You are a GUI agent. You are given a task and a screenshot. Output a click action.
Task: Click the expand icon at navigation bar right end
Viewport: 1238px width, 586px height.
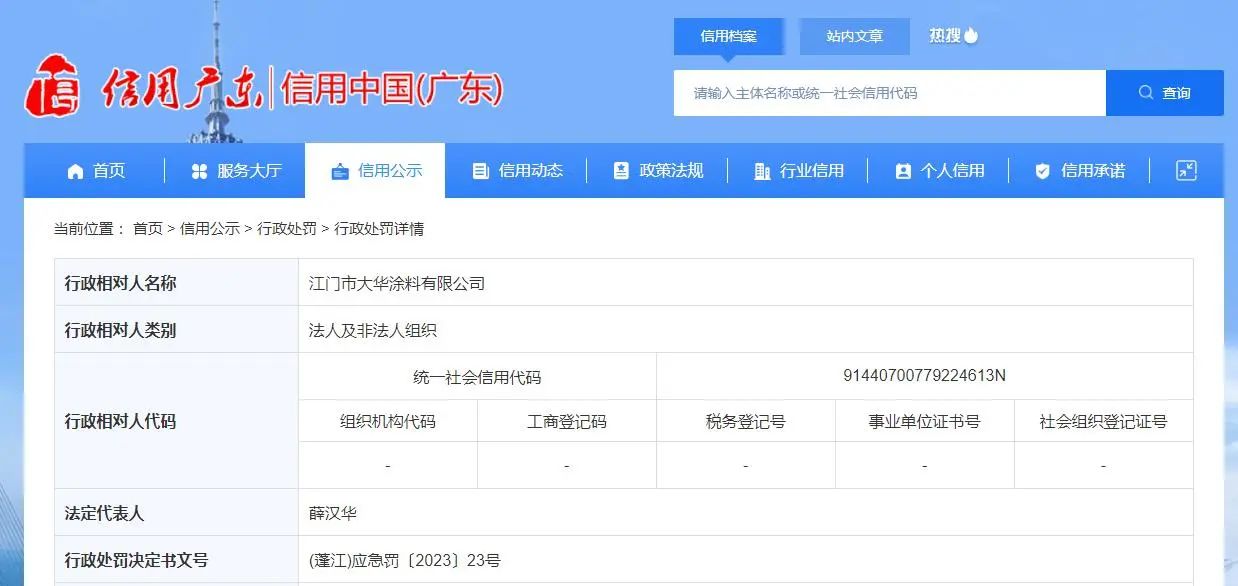coord(1185,170)
